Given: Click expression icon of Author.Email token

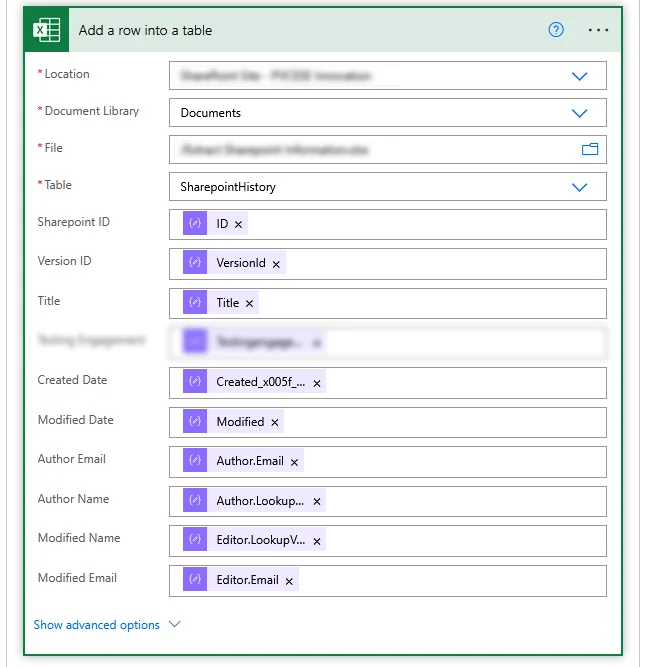Looking at the screenshot, I should pyautogui.click(x=195, y=460).
